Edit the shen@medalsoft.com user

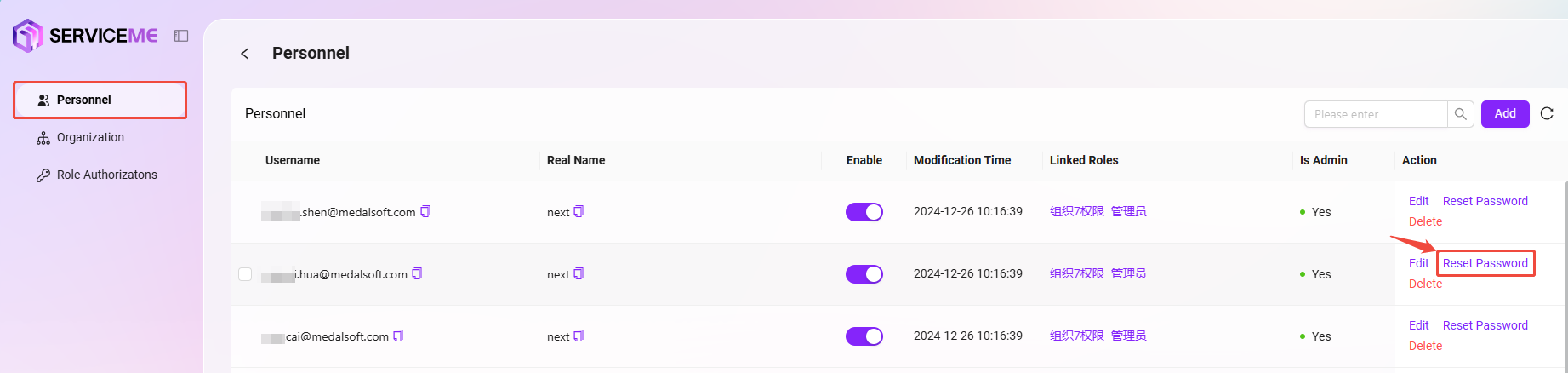[1418, 201]
